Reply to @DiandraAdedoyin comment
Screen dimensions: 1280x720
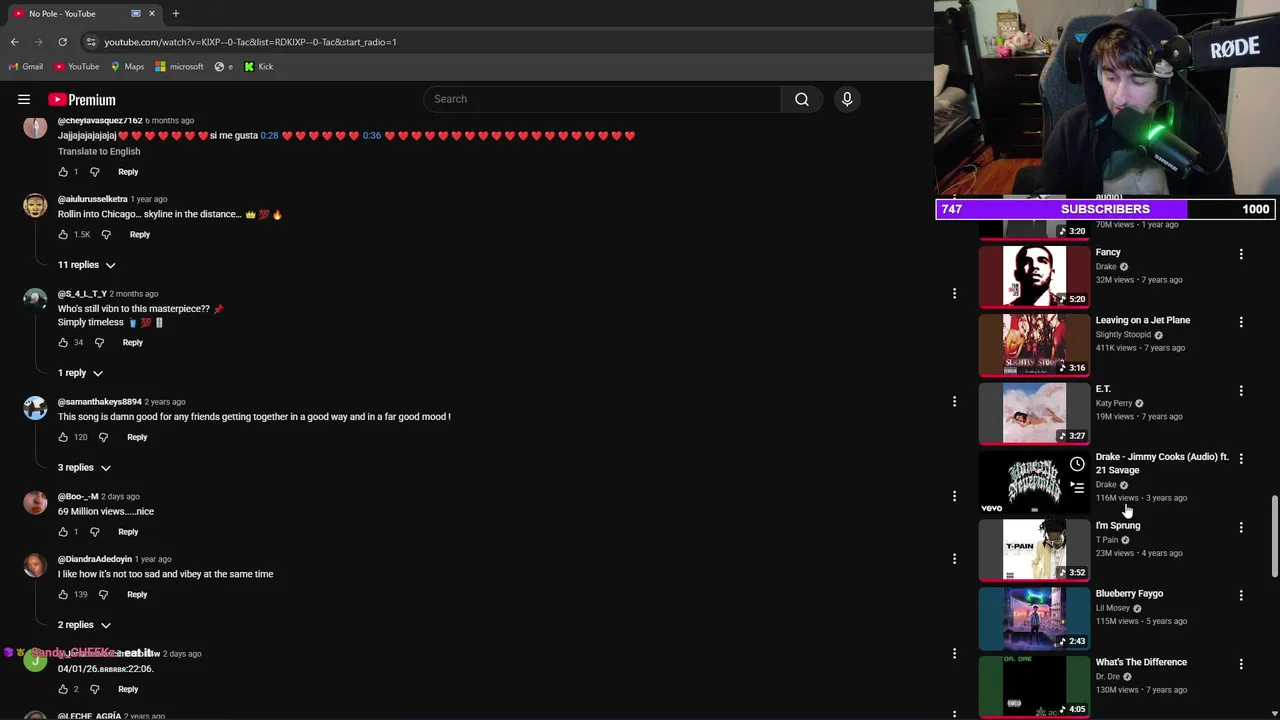click(137, 594)
